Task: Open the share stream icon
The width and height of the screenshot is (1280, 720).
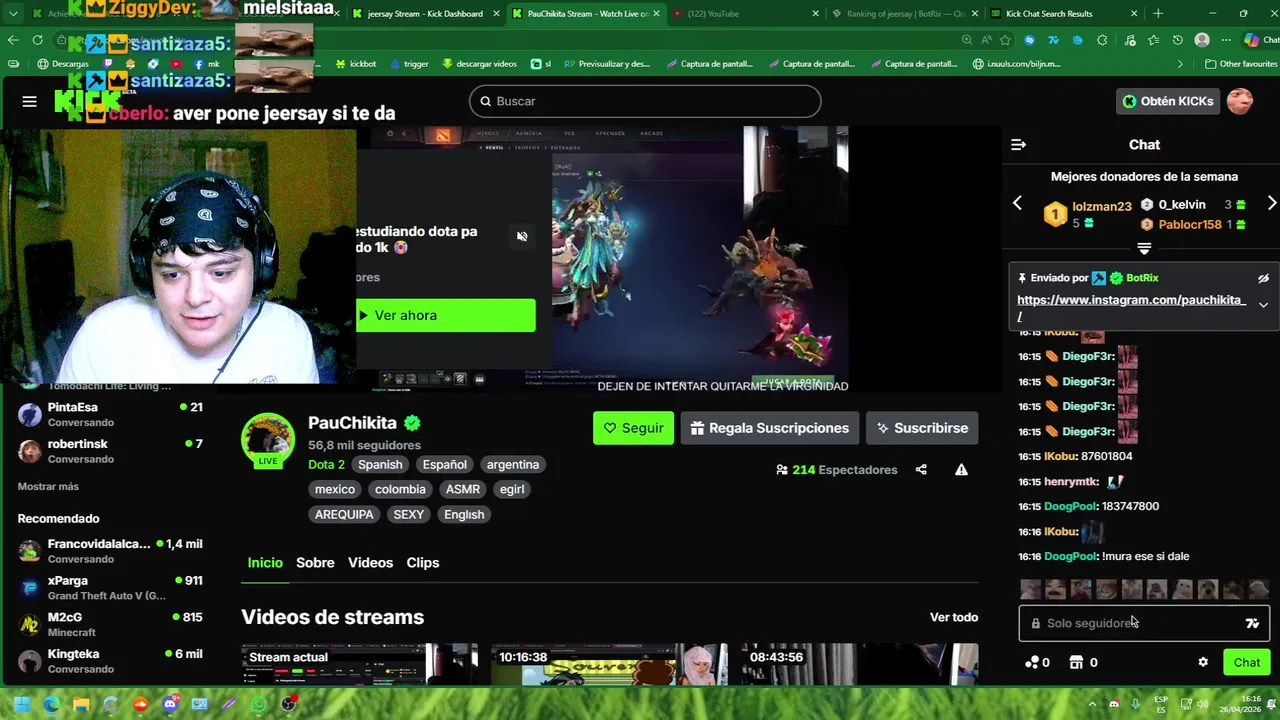Action: 921,470
